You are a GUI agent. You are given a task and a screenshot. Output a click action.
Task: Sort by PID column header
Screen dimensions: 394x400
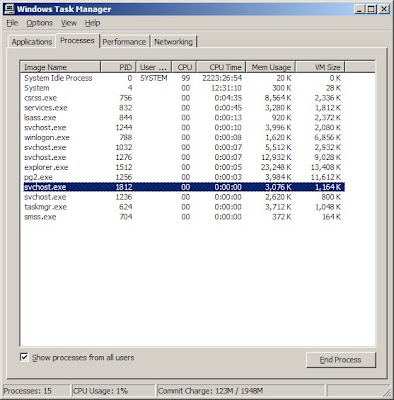(x=118, y=67)
